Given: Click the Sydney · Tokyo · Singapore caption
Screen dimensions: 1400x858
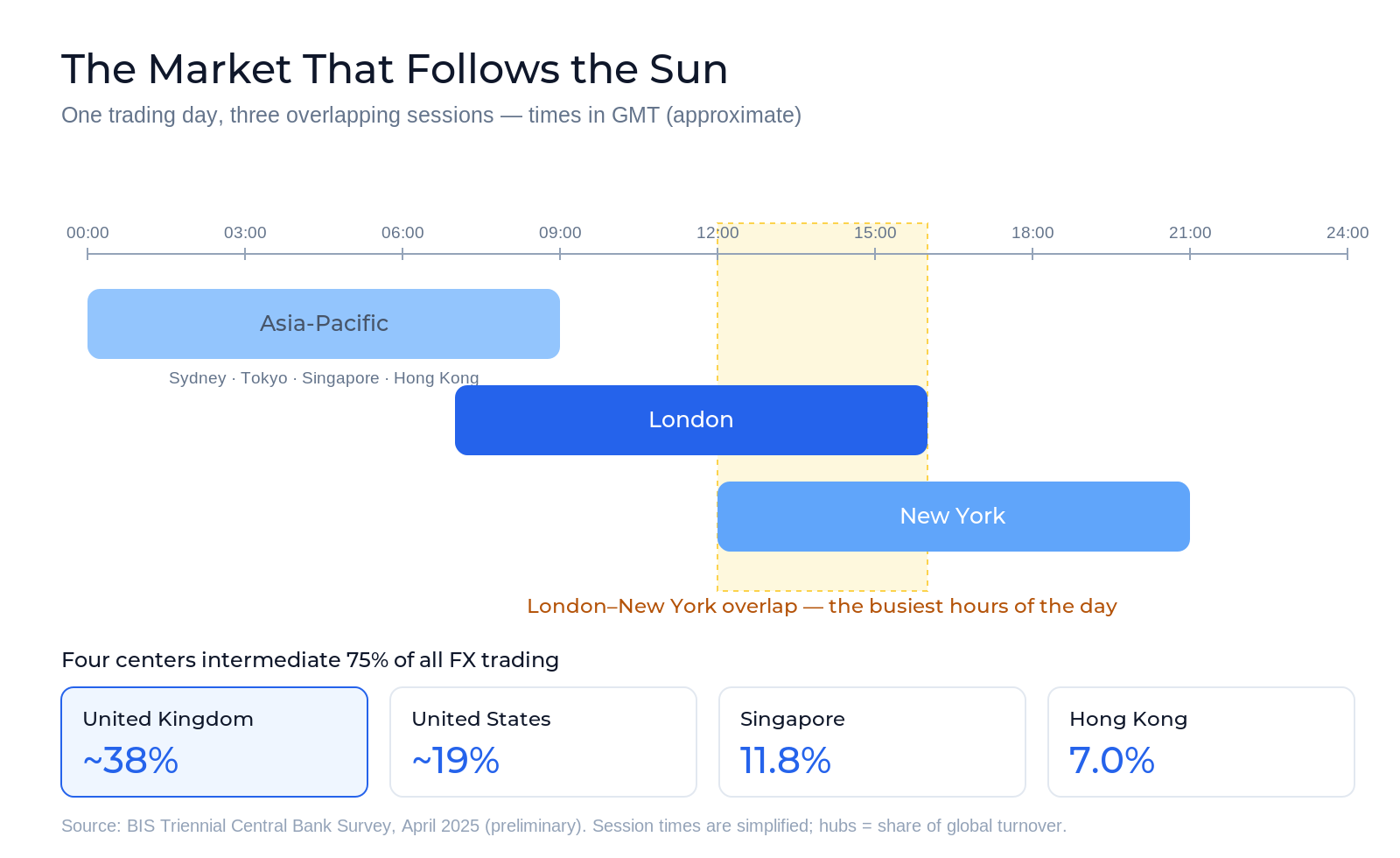Looking at the screenshot, I should [324, 378].
